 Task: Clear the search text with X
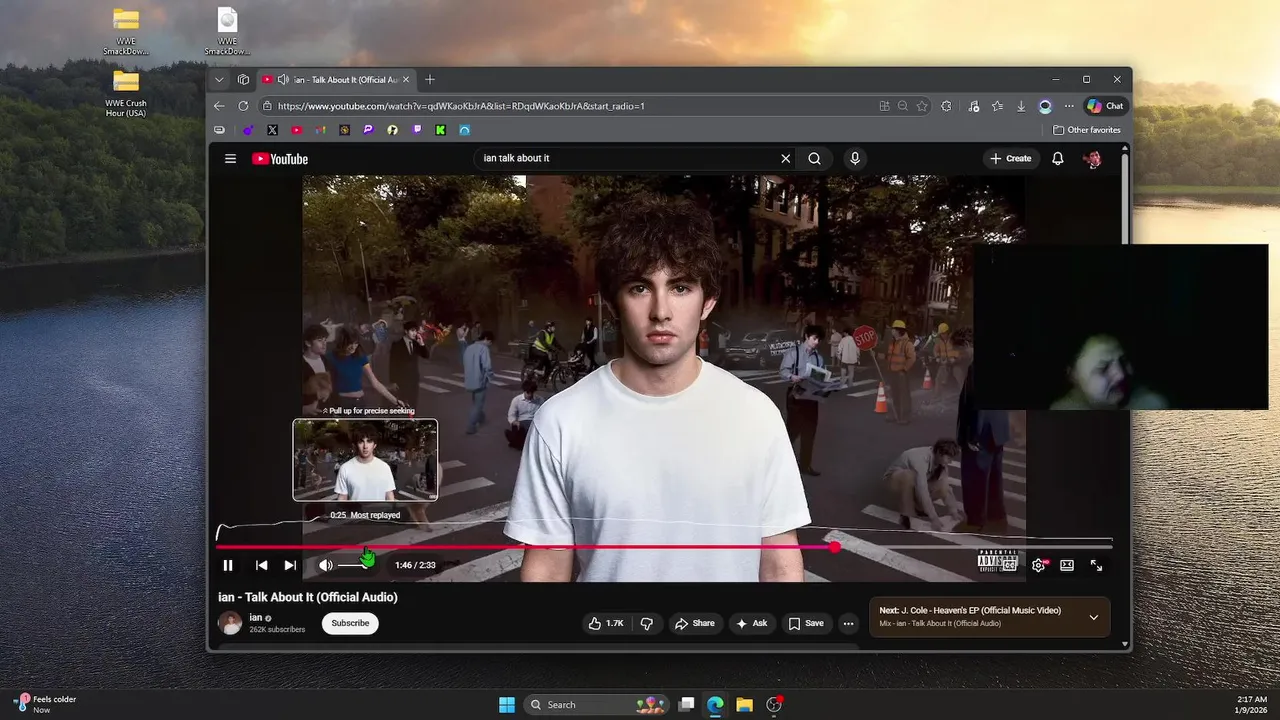786,158
